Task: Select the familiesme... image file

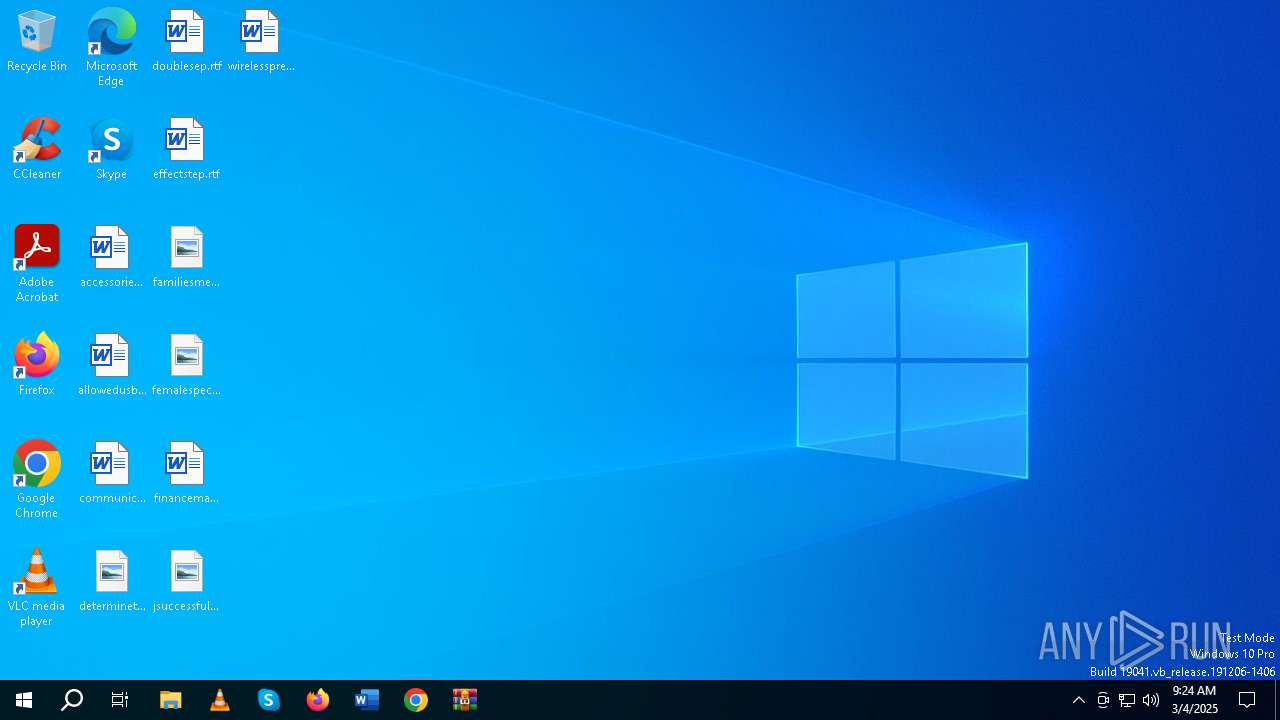Action: pyautogui.click(x=186, y=257)
